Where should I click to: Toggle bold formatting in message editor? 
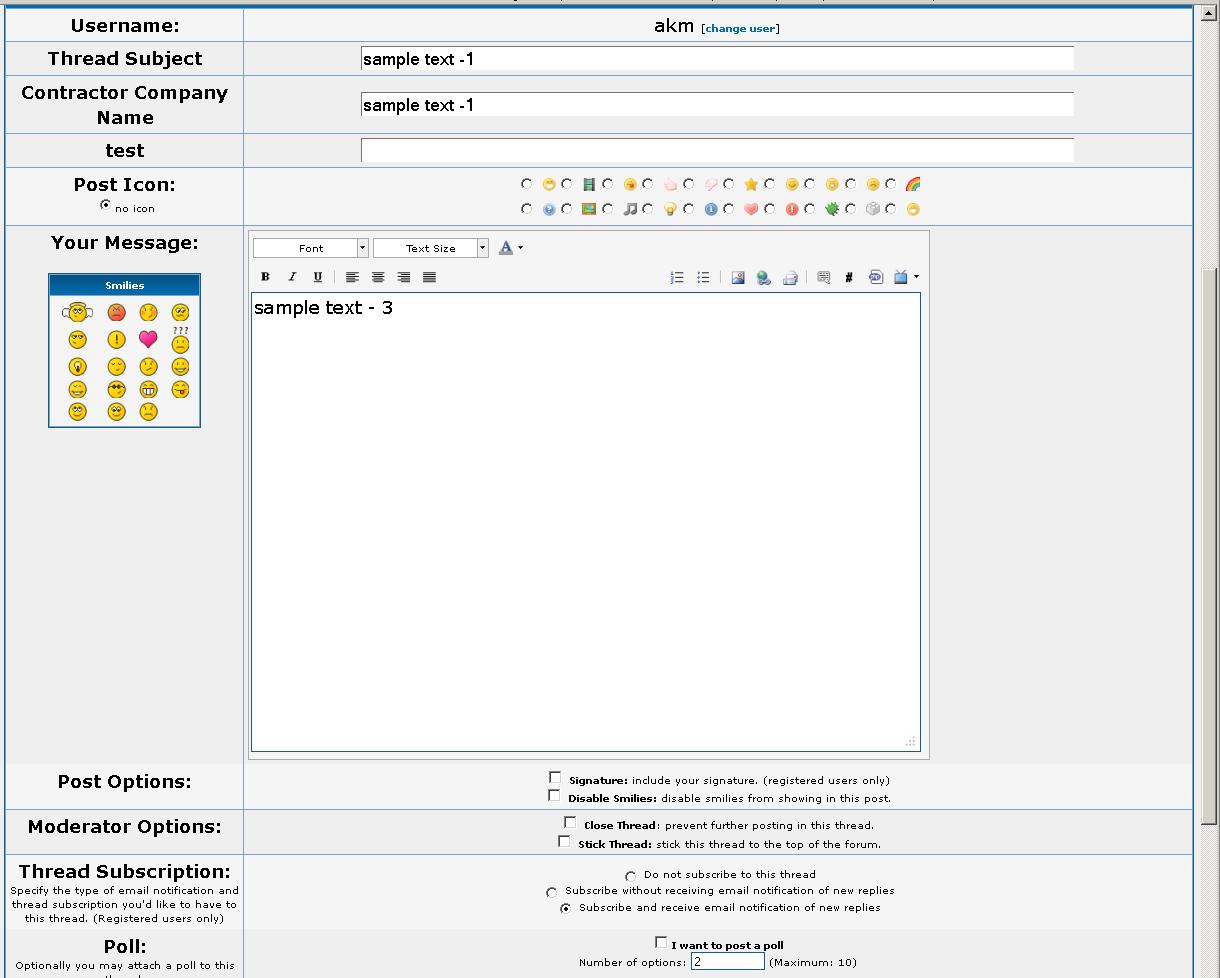pyautogui.click(x=265, y=277)
